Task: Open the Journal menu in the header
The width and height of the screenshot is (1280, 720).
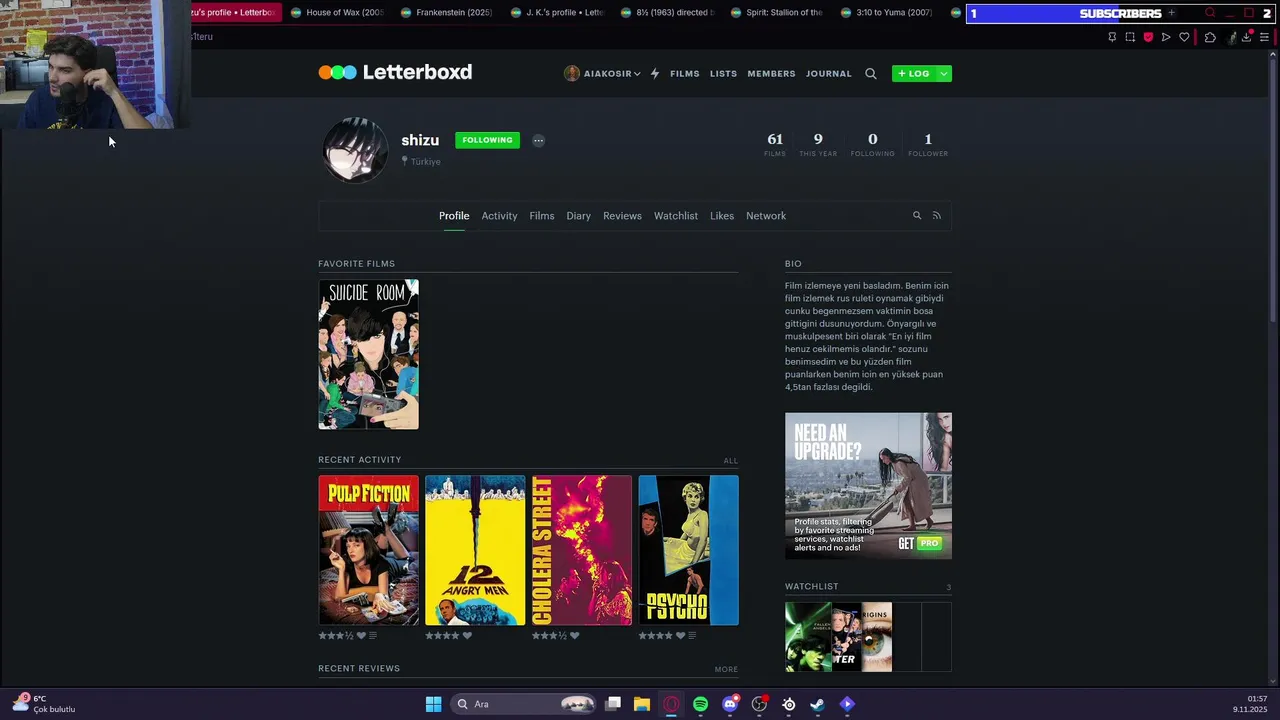Action: (x=829, y=74)
